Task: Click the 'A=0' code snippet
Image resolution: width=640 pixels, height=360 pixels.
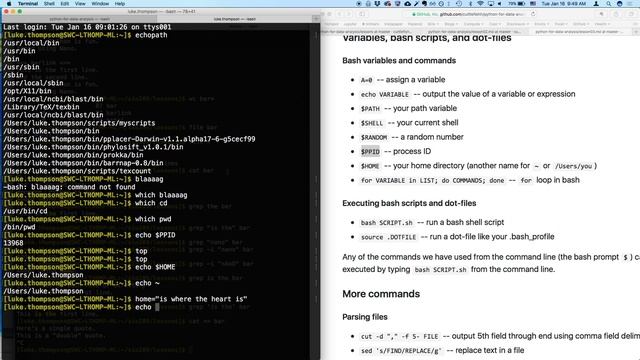Action: coord(366,80)
